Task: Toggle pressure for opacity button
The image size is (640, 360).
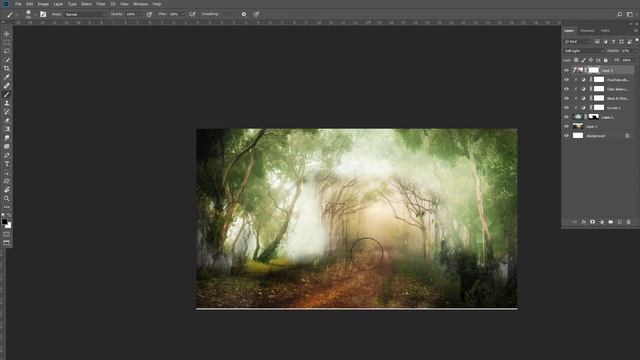Action: pyautogui.click(x=149, y=14)
